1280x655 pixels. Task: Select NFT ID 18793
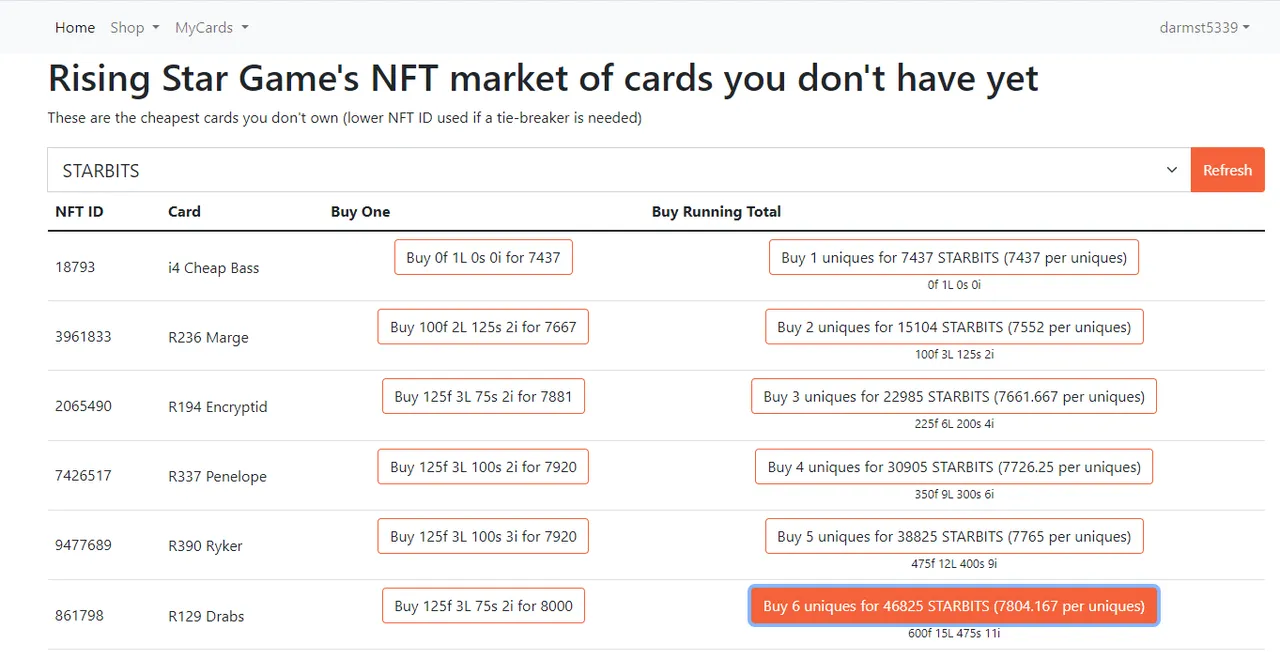click(75, 267)
